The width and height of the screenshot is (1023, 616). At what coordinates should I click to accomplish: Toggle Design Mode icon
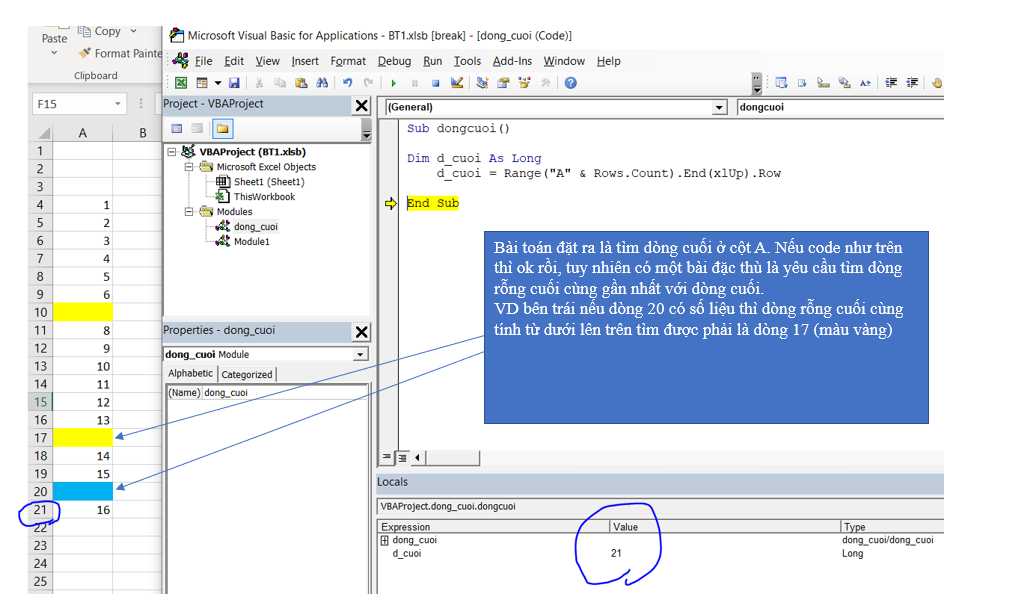pos(457,83)
